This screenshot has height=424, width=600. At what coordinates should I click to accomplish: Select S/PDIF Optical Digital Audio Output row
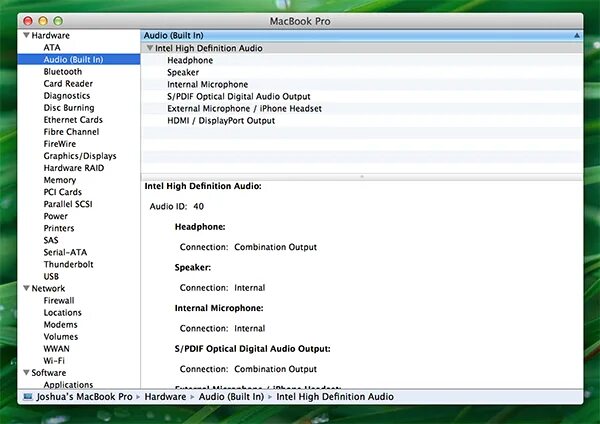[362, 96]
